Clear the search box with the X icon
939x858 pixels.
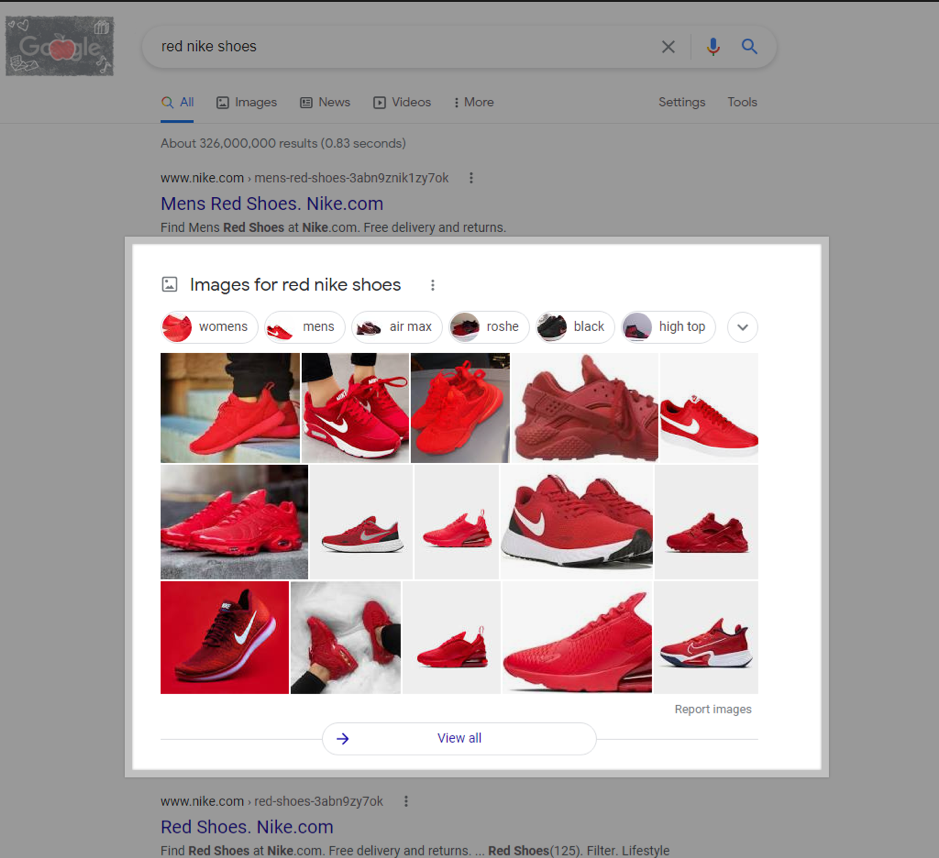point(668,47)
